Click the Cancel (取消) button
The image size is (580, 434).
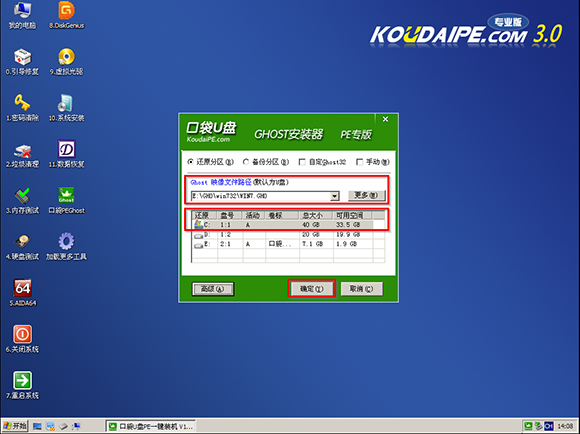tap(361, 289)
